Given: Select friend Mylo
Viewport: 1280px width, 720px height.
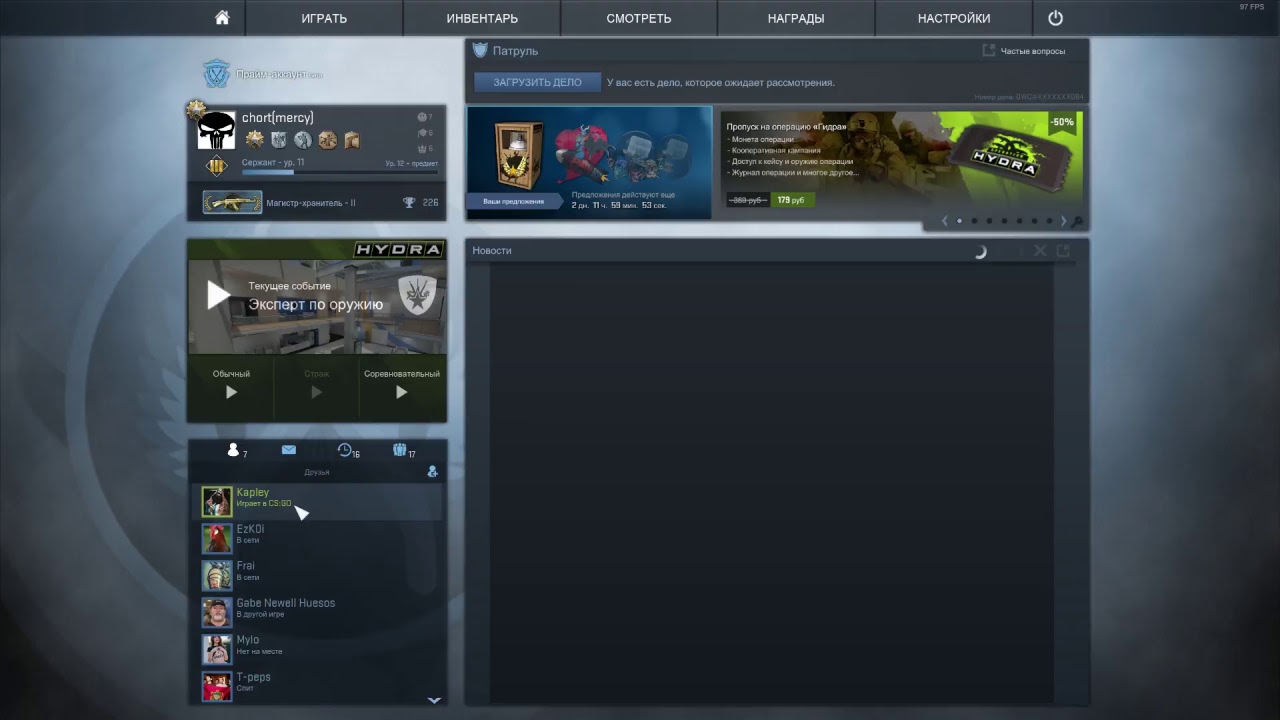Looking at the screenshot, I should pos(317,649).
